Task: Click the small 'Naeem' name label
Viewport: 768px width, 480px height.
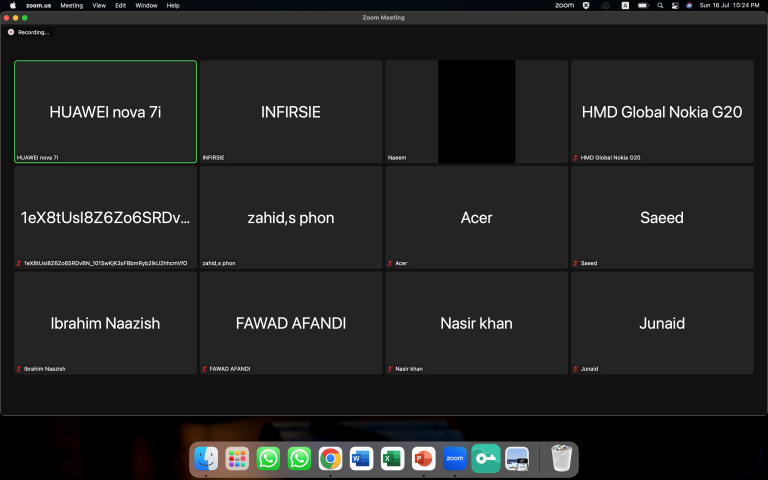Action: [x=397, y=158]
